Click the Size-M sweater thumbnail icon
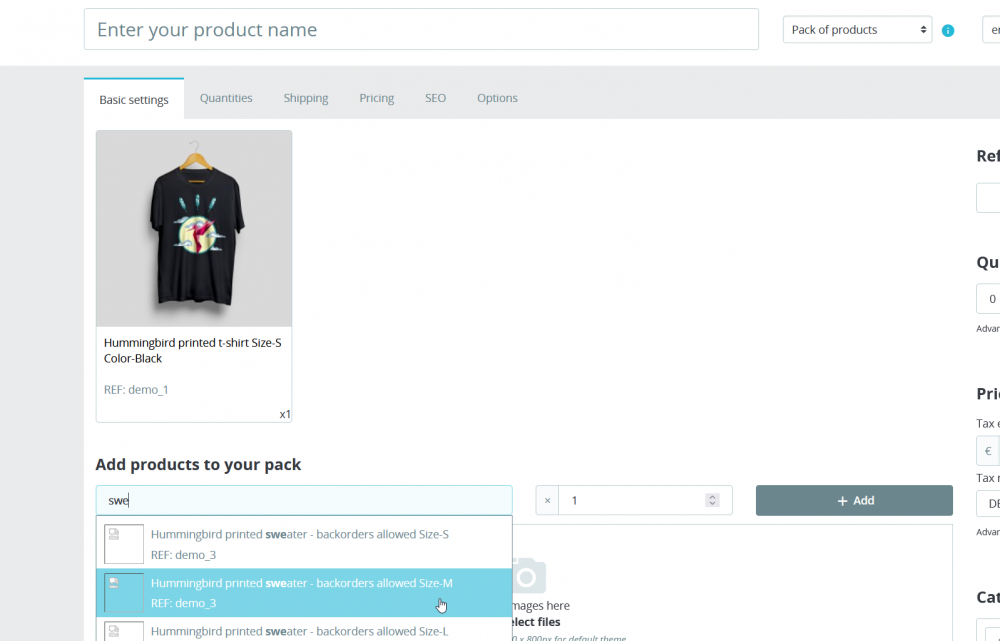Screen dimensions: 1000x641 click(x=124, y=592)
